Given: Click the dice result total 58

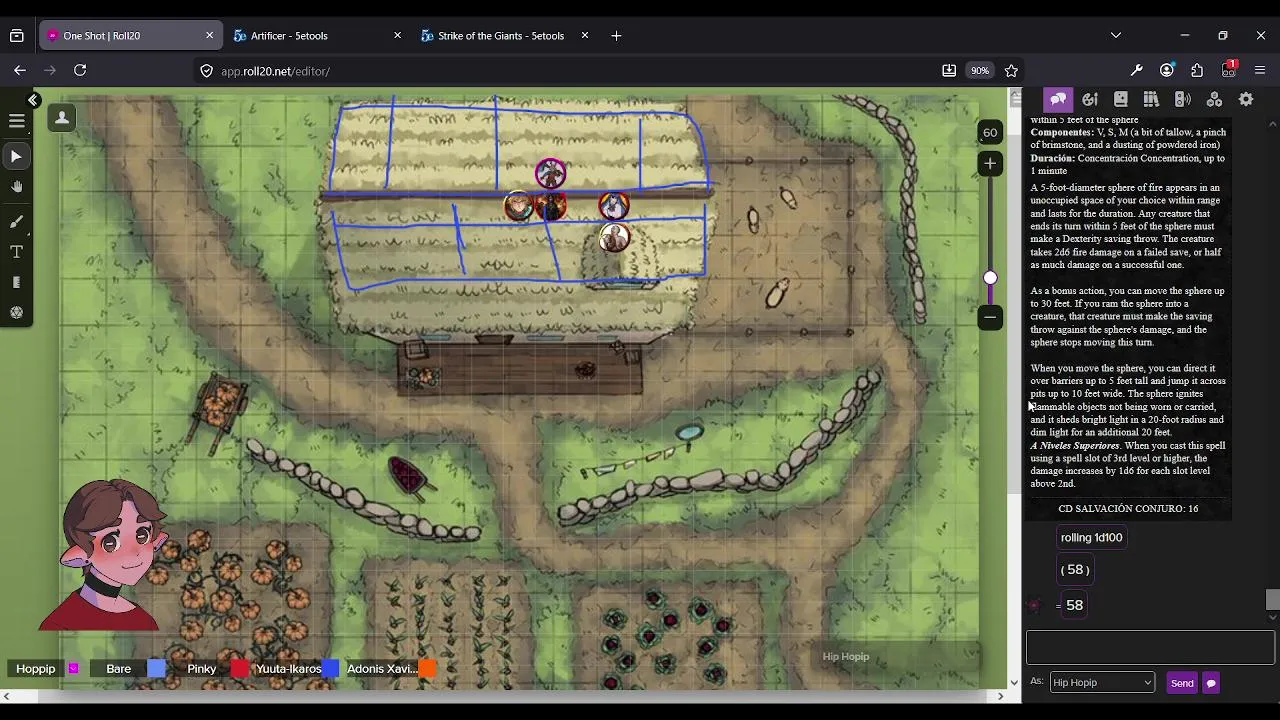Looking at the screenshot, I should coord(1074,605).
